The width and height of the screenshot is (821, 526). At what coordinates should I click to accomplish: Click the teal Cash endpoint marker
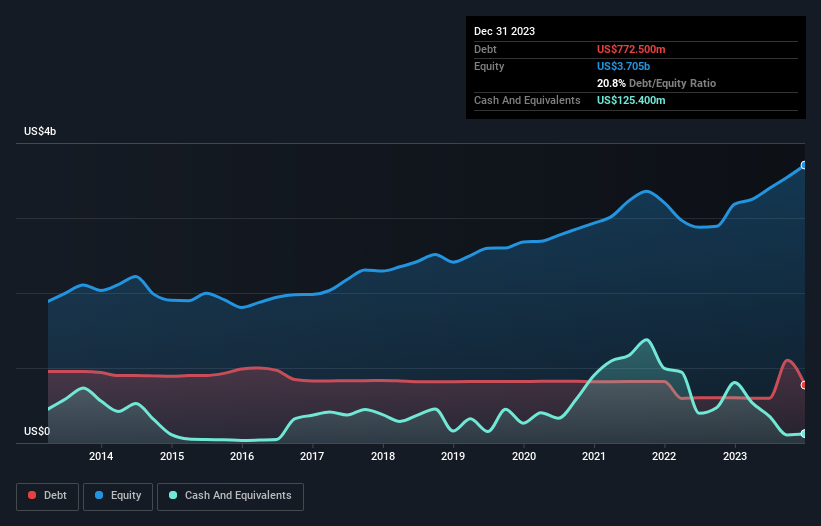[x=804, y=434]
